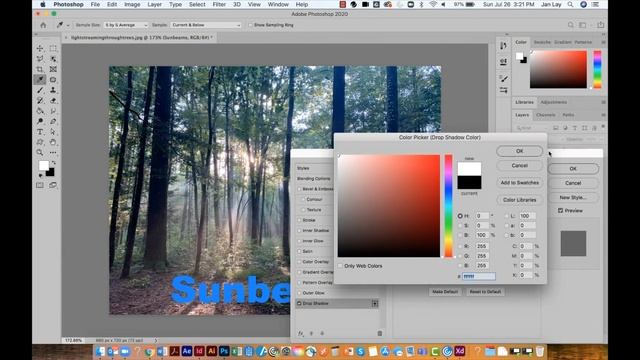Image resolution: width=640 pixels, height=360 pixels.
Task: Switch to the Adjustments tab
Action: pyautogui.click(x=554, y=102)
